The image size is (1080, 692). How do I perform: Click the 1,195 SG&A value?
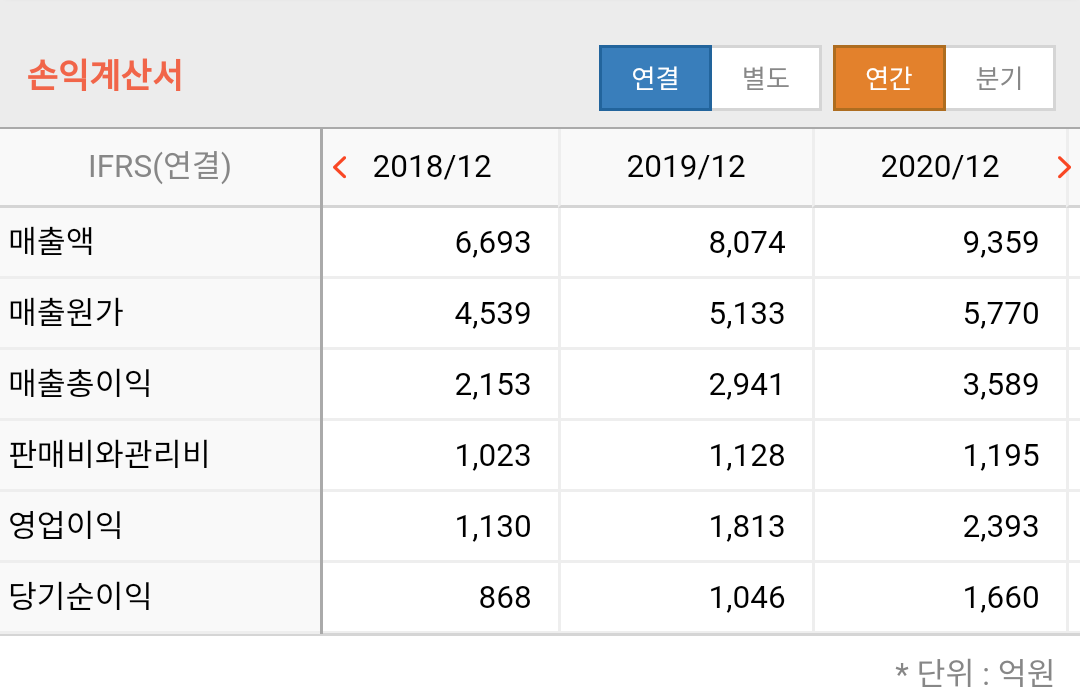tap(1001, 455)
